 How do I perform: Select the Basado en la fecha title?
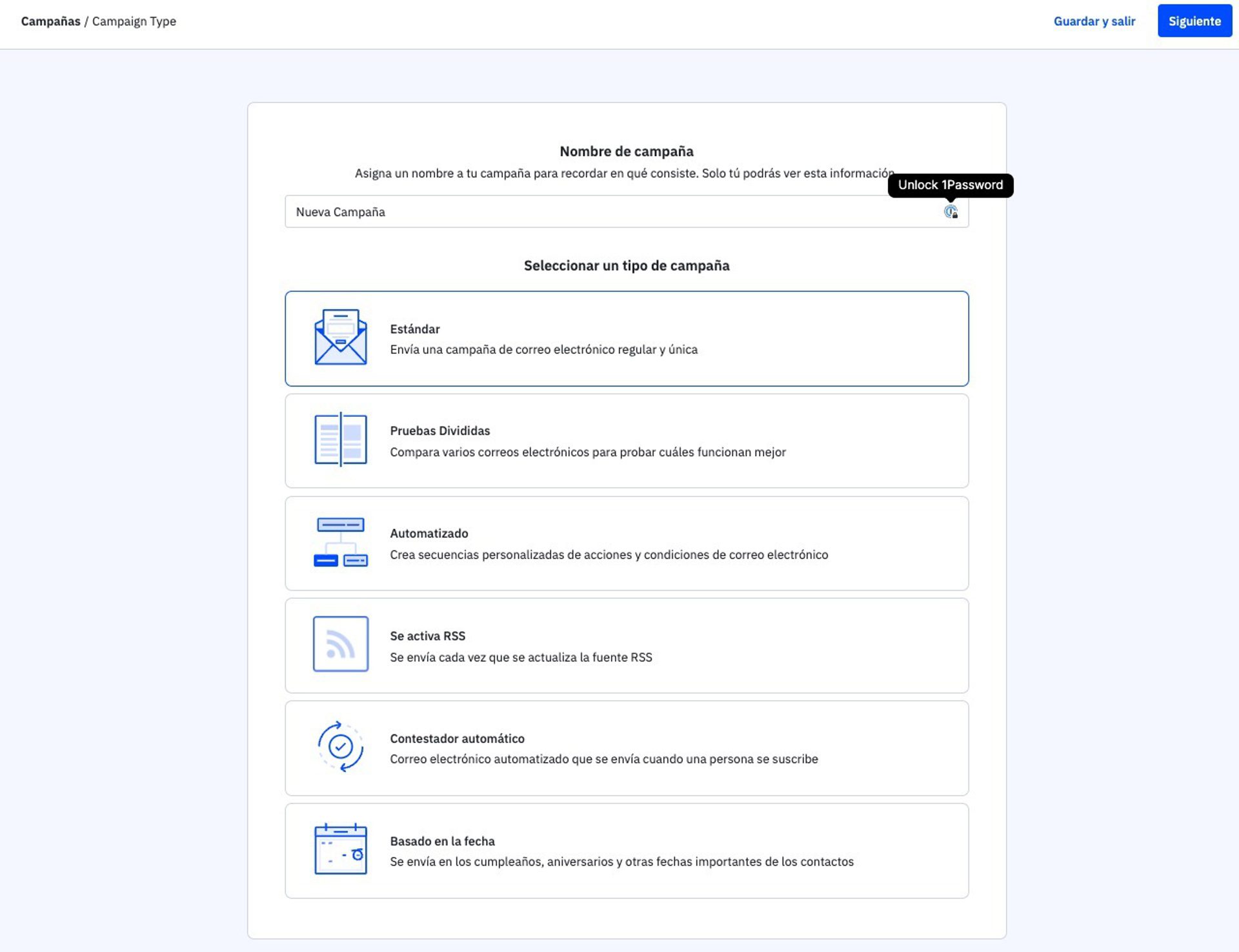[x=442, y=841]
